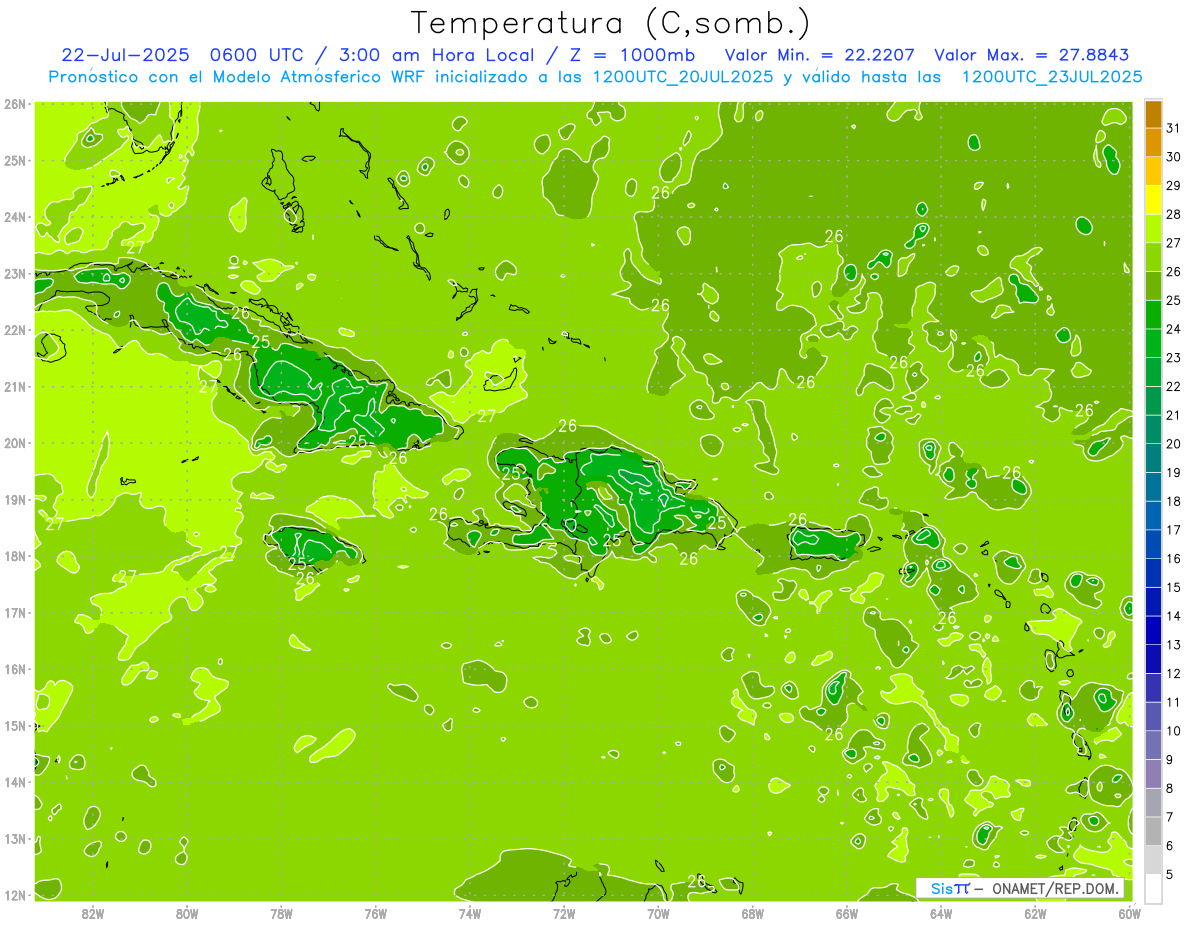The width and height of the screenshot is (1200, 927).
Task: Click the yellow legend band between 28 and 29
Action: coord(1153,199)
